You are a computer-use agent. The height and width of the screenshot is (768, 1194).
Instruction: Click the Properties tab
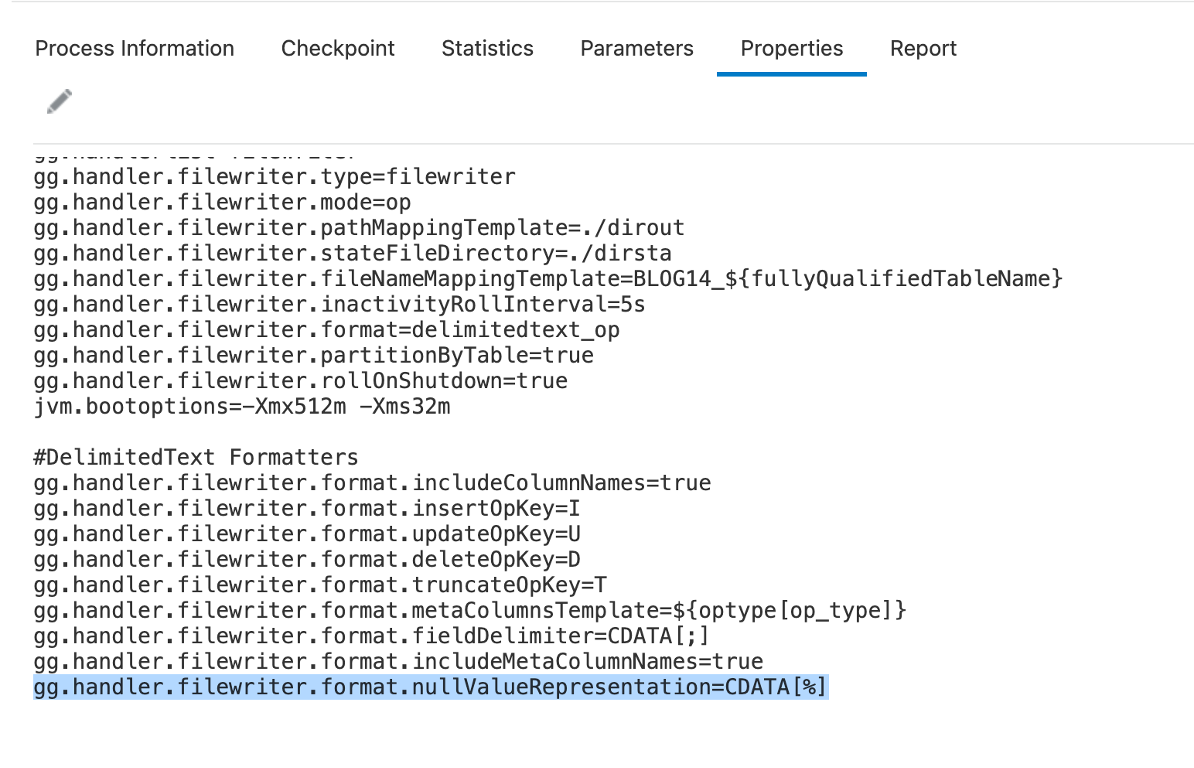tap(792, 49)
